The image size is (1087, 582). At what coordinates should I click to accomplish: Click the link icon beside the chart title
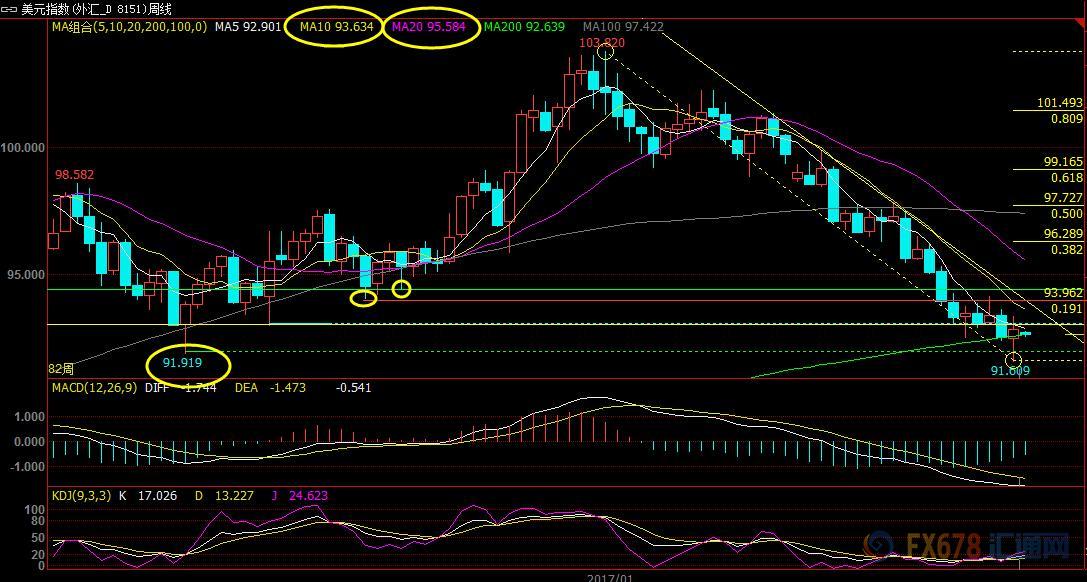point(9,9)
